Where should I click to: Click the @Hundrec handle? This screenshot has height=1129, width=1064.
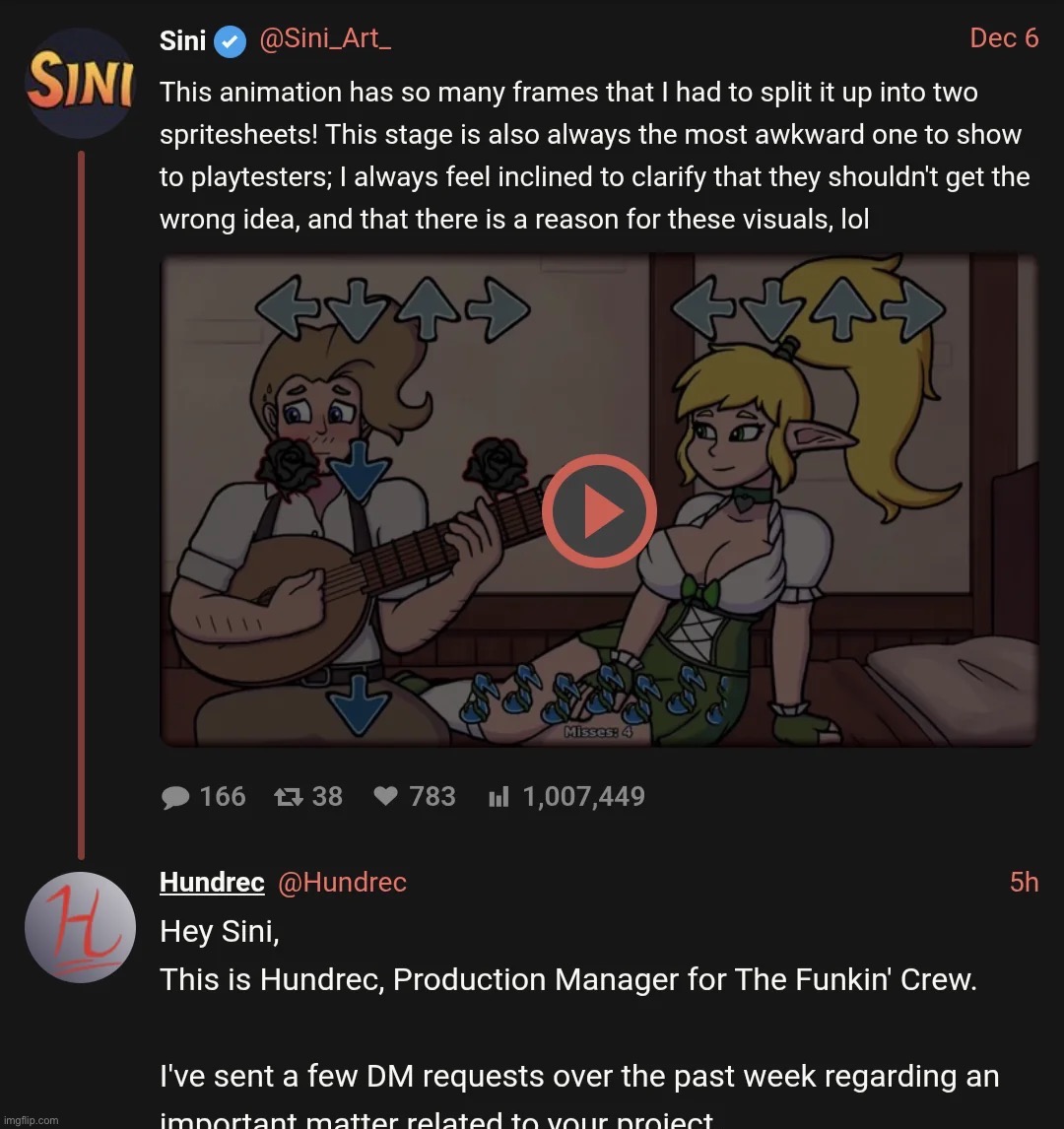(342, 882)
